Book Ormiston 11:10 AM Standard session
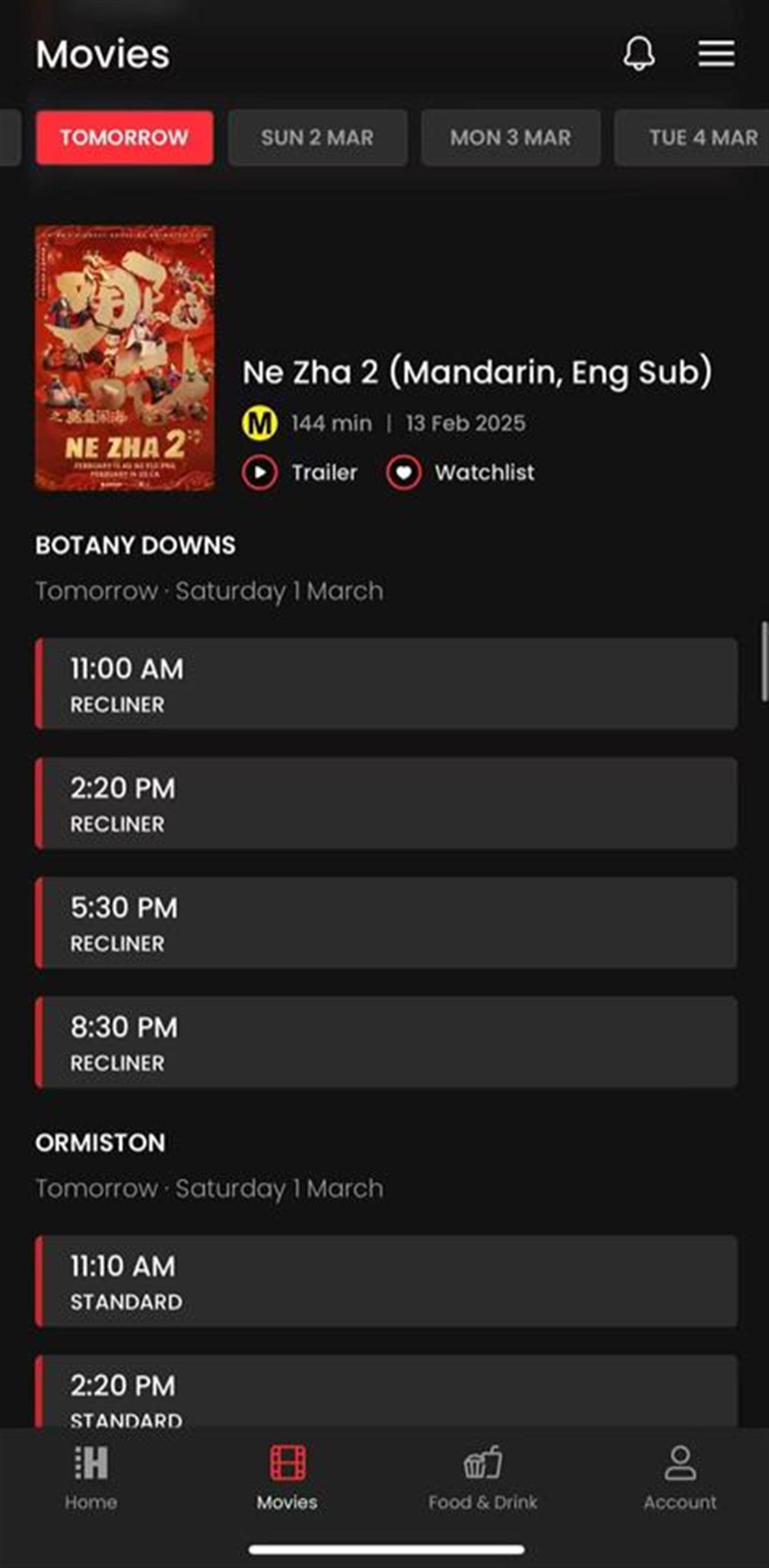 [386, 1282]
